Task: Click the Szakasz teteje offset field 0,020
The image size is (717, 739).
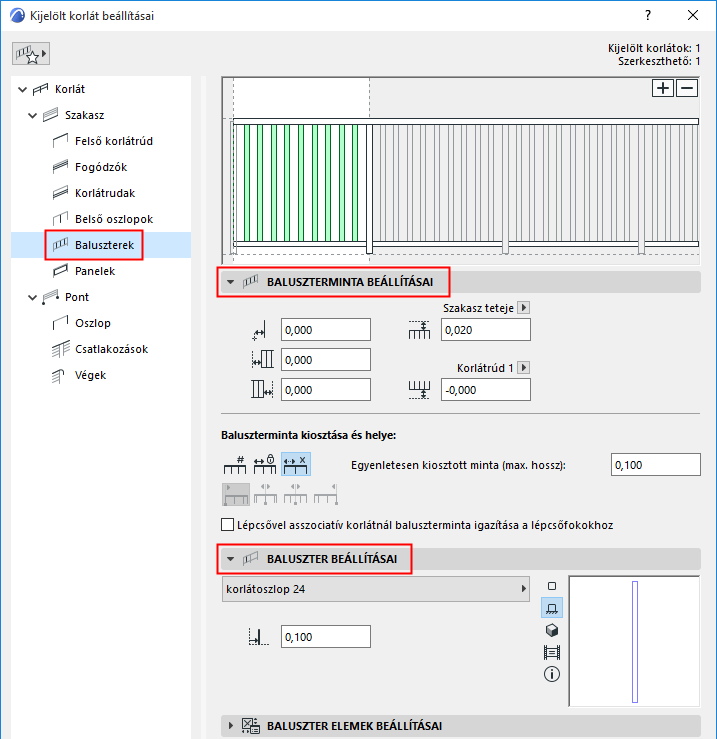Action: tap(486, 330)
